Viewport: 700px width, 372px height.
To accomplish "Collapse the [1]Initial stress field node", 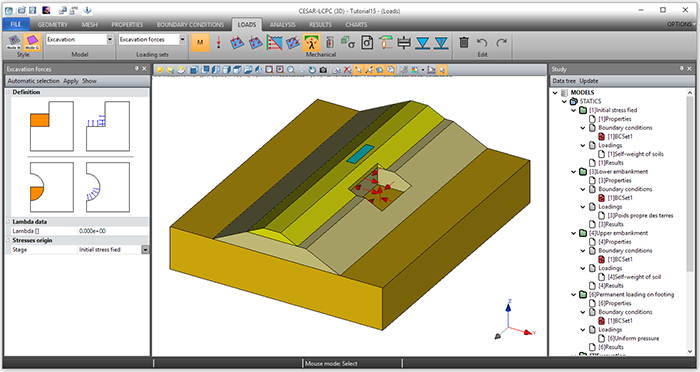I will coord(574,110).
